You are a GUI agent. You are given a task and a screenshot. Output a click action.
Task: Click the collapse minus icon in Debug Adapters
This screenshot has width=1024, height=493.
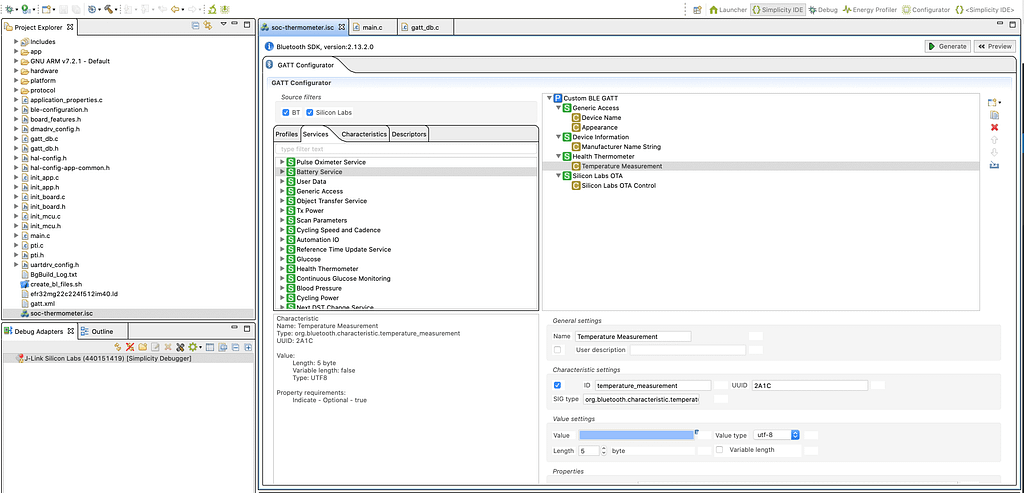coord(236,347)
